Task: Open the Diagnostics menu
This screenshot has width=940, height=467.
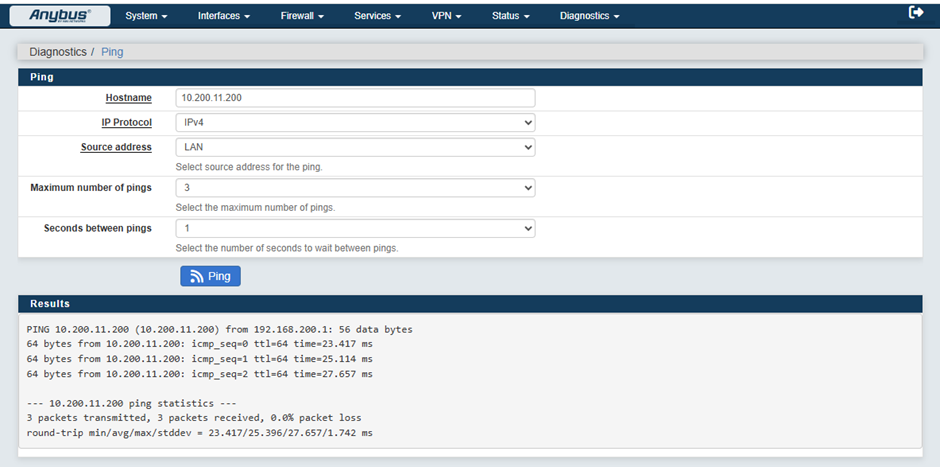Action: click(589, 16)
